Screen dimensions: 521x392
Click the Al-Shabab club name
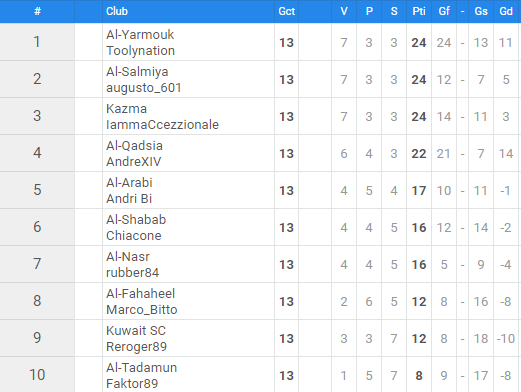[136, 220]
